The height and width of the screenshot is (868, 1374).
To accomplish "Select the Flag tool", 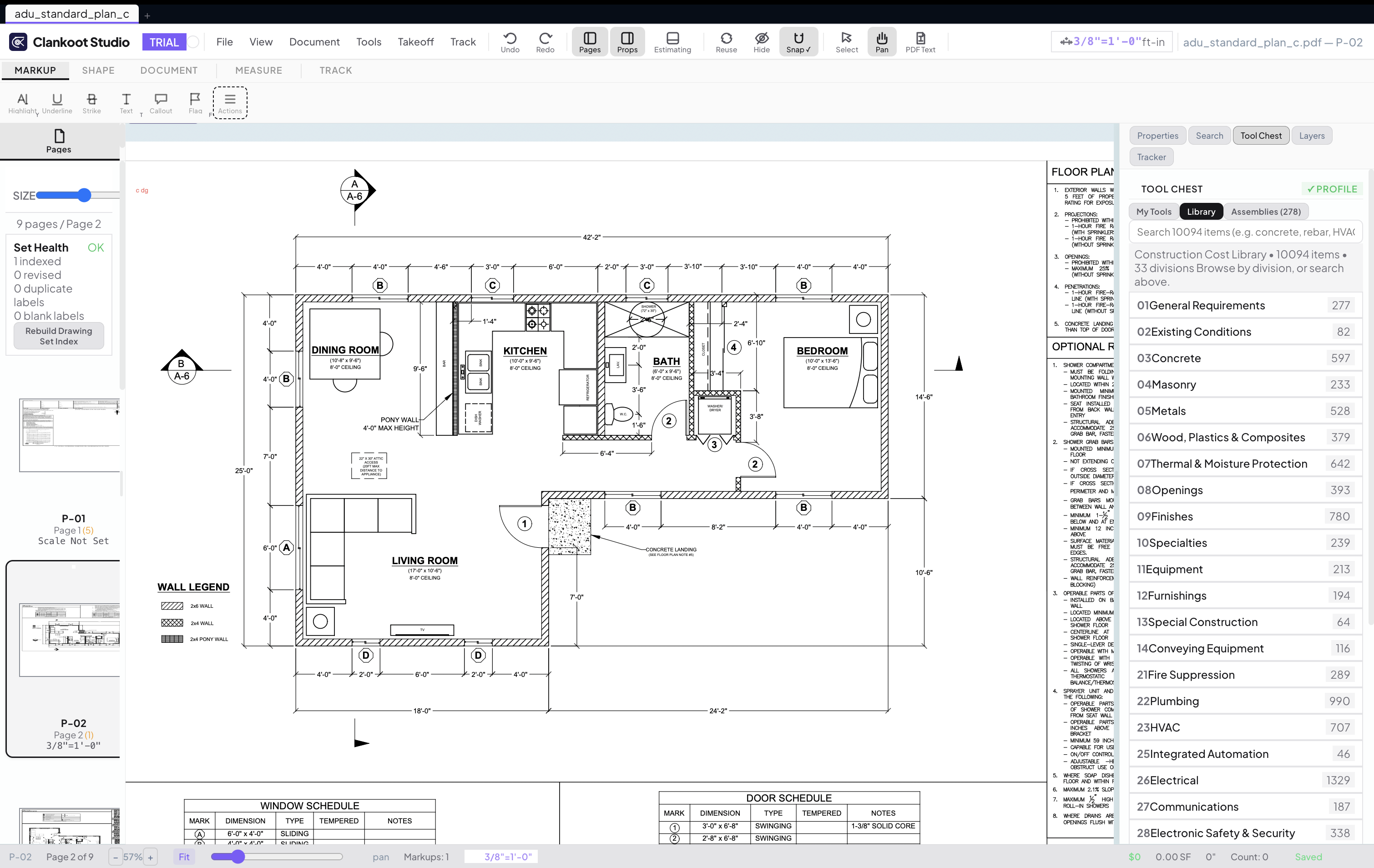I will coord(195,103).
